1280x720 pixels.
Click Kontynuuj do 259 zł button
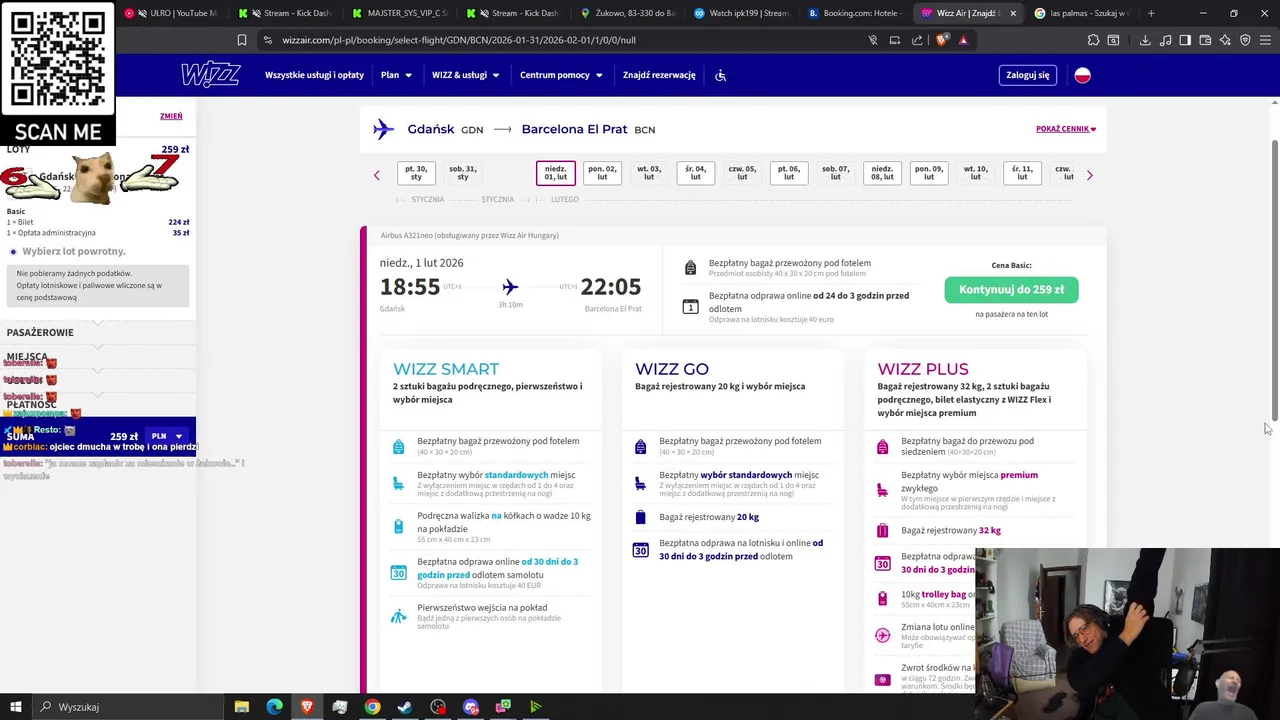[1011, 290]
